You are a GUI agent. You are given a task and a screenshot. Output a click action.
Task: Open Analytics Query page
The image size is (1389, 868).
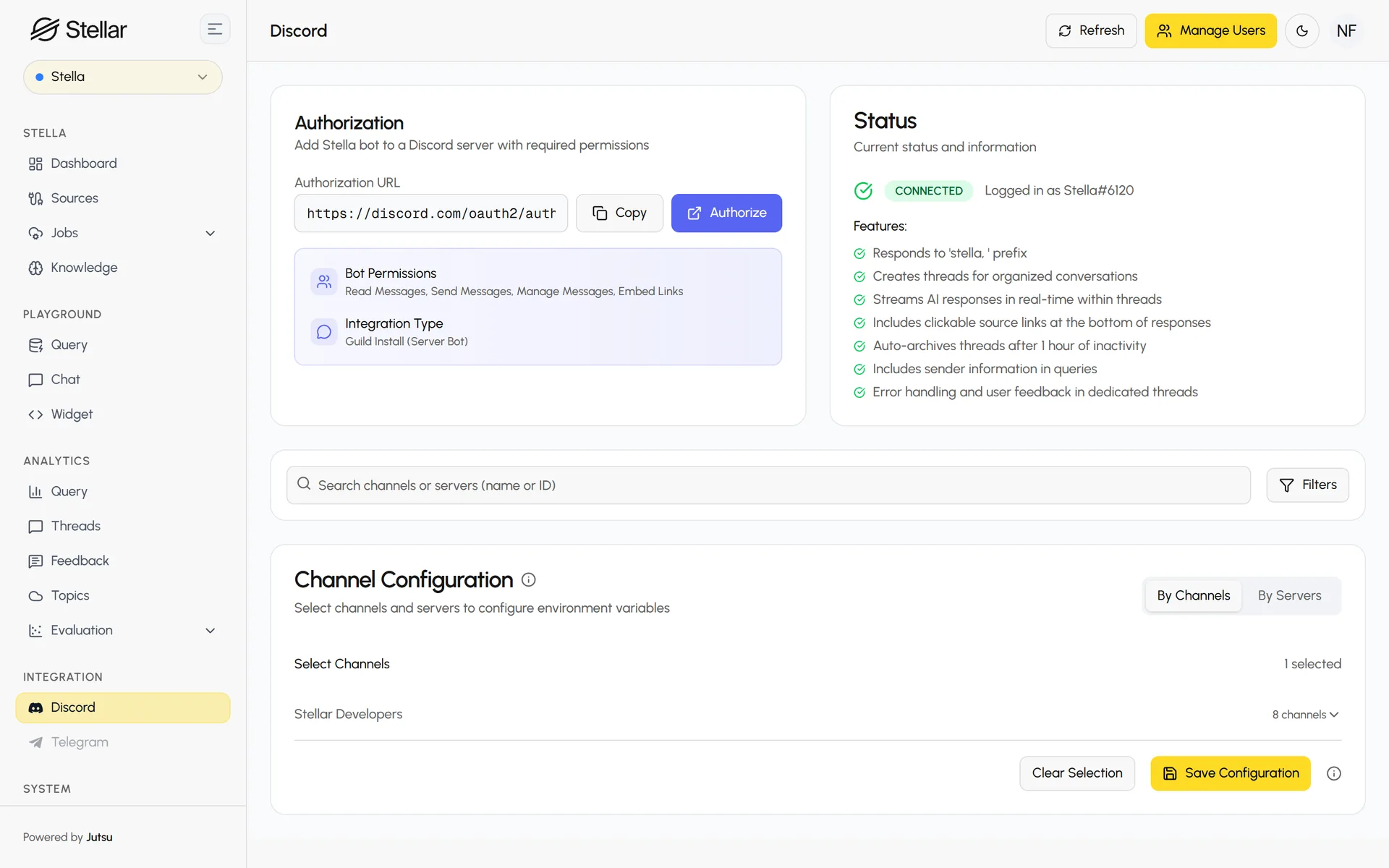tap(123, 492)
